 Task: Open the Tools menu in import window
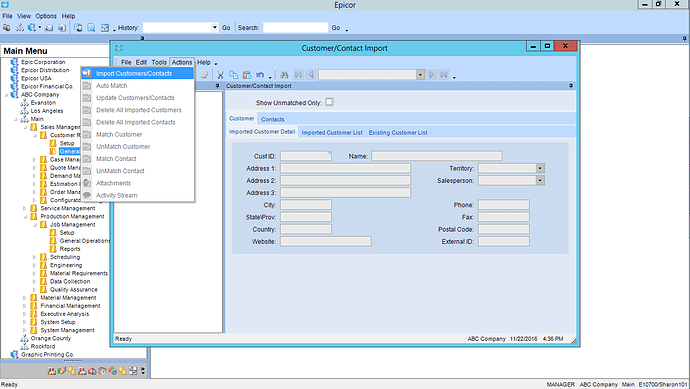[159, 62]
